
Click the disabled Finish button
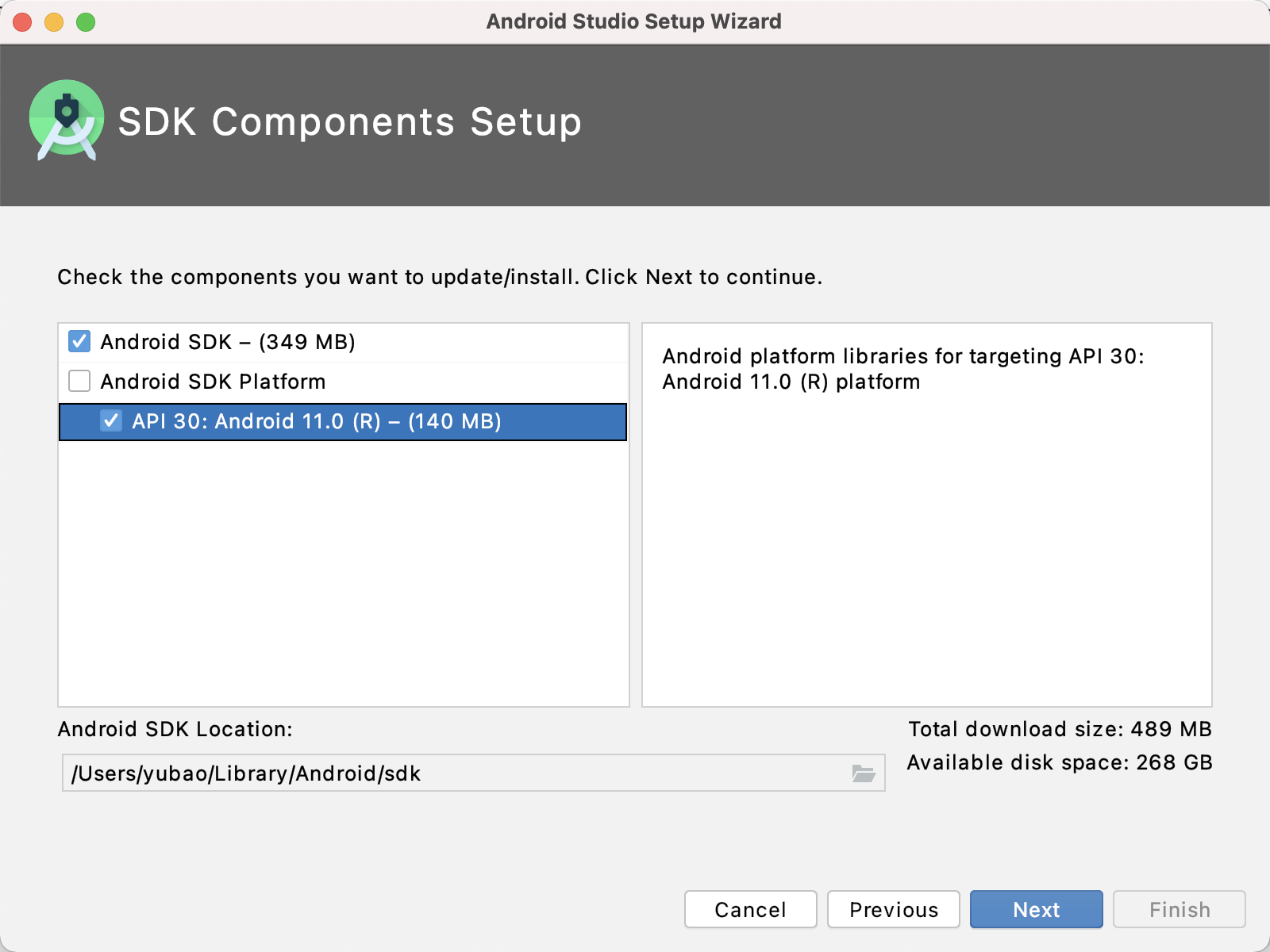1179,909
